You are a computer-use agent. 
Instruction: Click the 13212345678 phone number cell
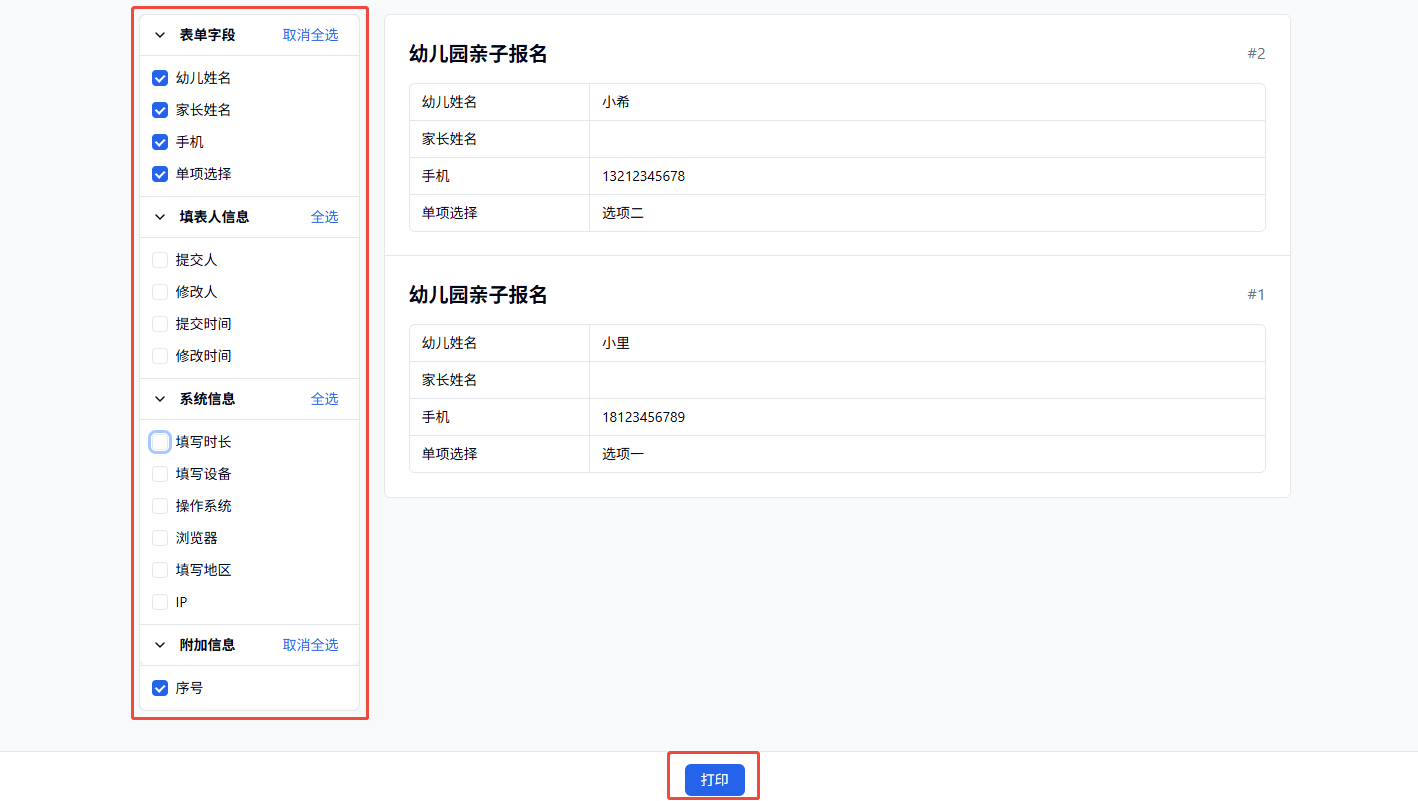[643, 176]
